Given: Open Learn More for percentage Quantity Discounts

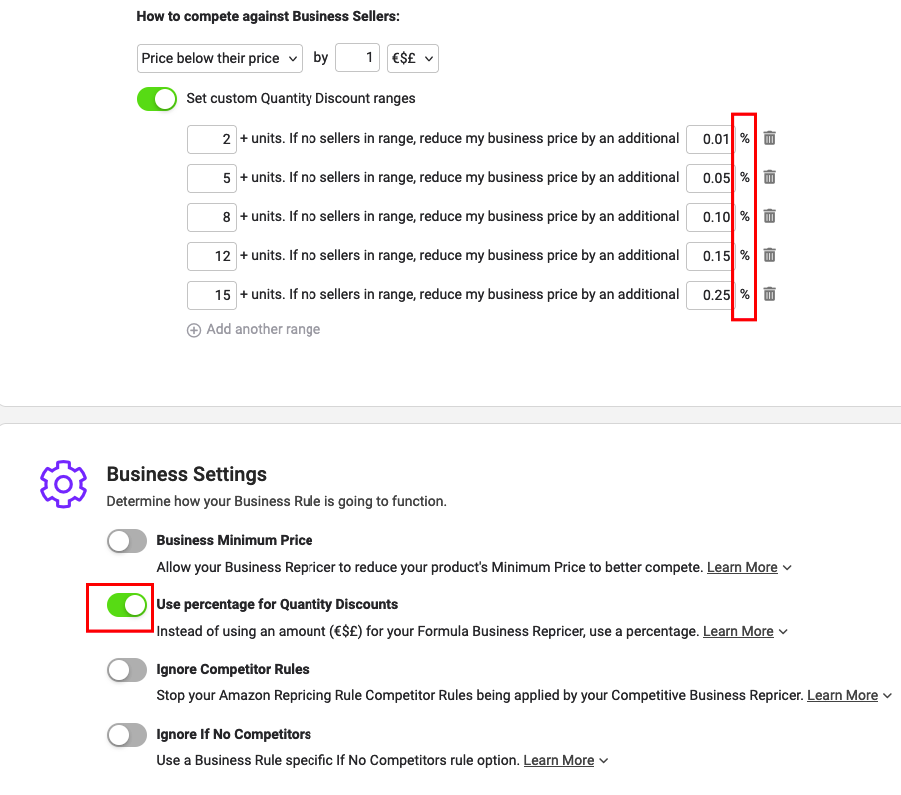Looking at the screenshot, I should point(738,631).
